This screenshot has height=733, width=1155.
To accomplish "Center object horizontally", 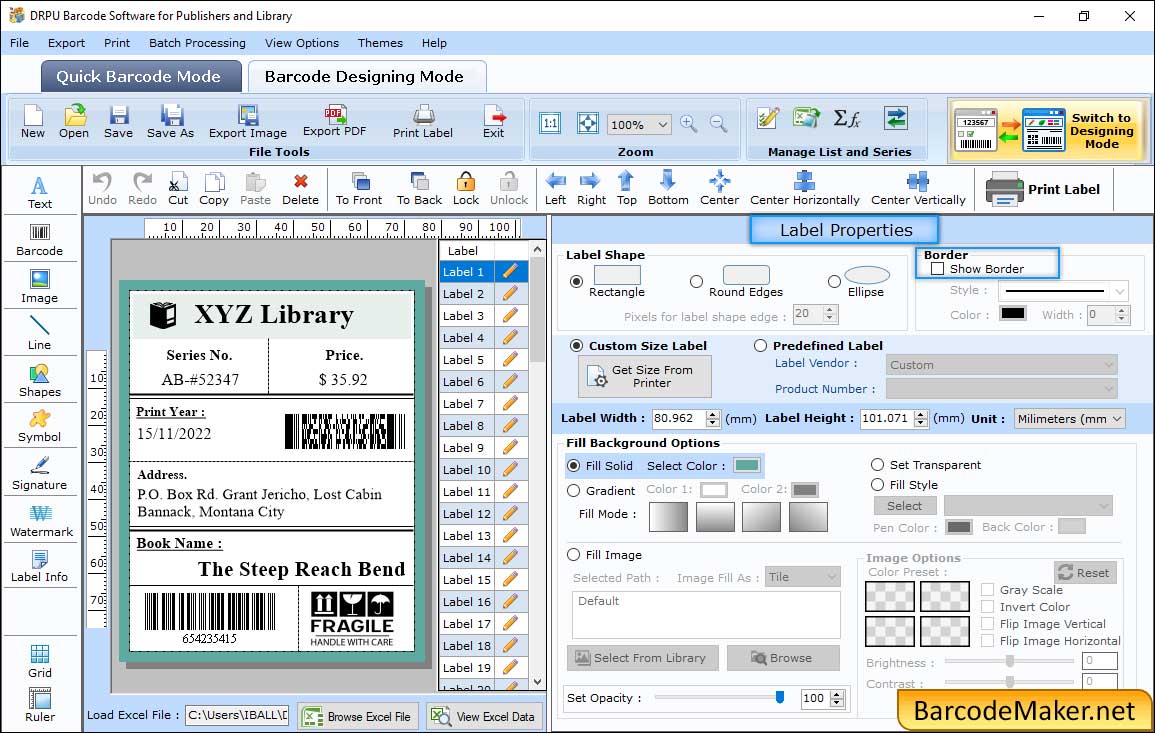I will coord(805,189).
